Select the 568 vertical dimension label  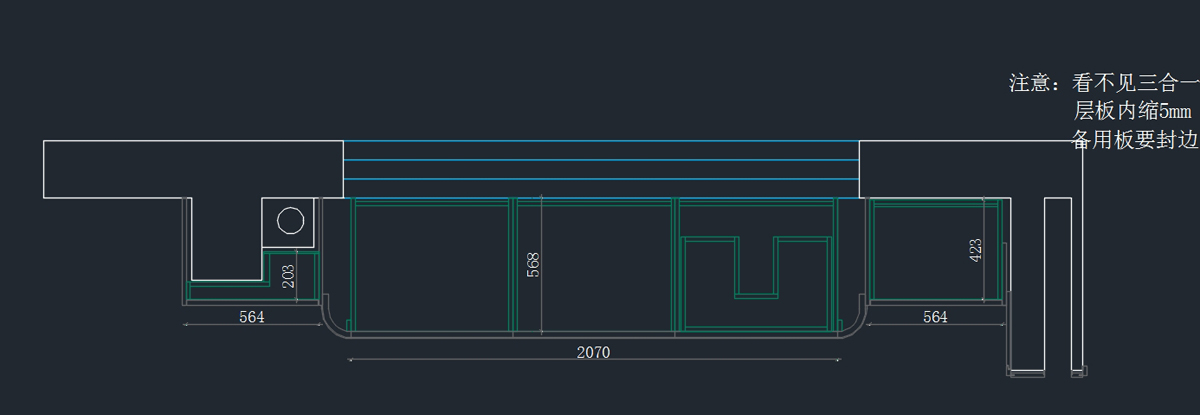point(534,265)
